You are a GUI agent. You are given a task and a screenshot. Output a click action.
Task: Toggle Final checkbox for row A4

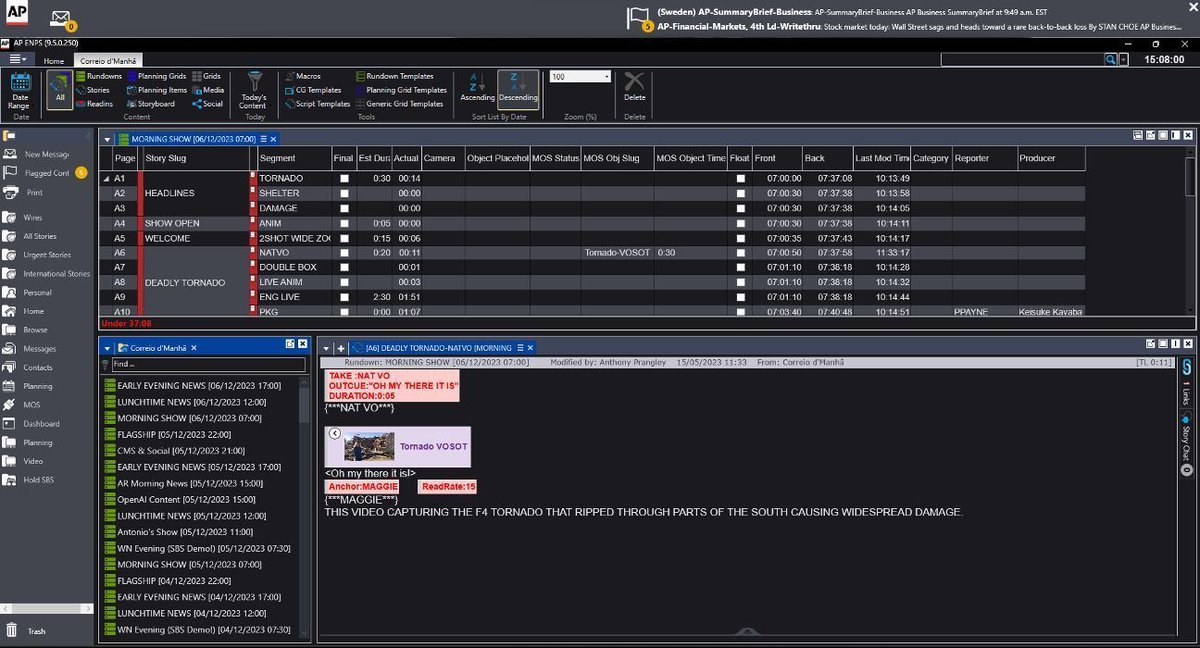pos(344,223)
